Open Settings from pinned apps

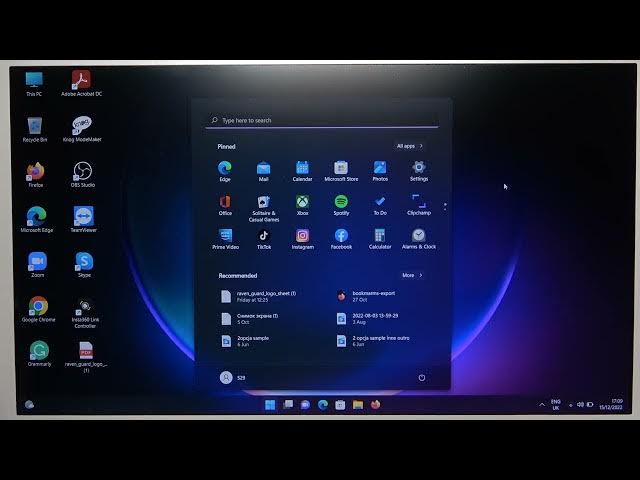(419, 171)
